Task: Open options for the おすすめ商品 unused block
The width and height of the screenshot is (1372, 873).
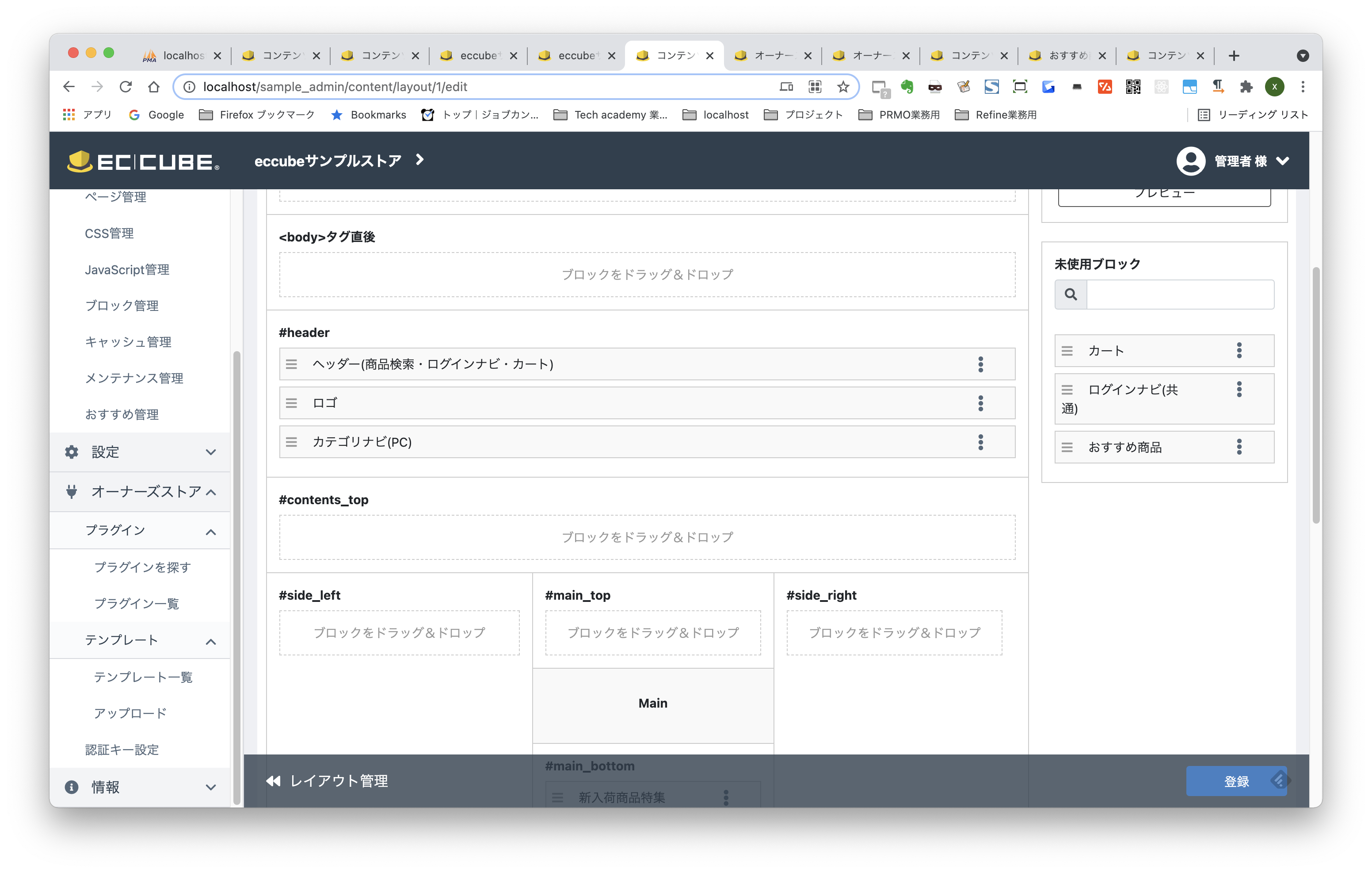Action: (x=1239, y=447)
